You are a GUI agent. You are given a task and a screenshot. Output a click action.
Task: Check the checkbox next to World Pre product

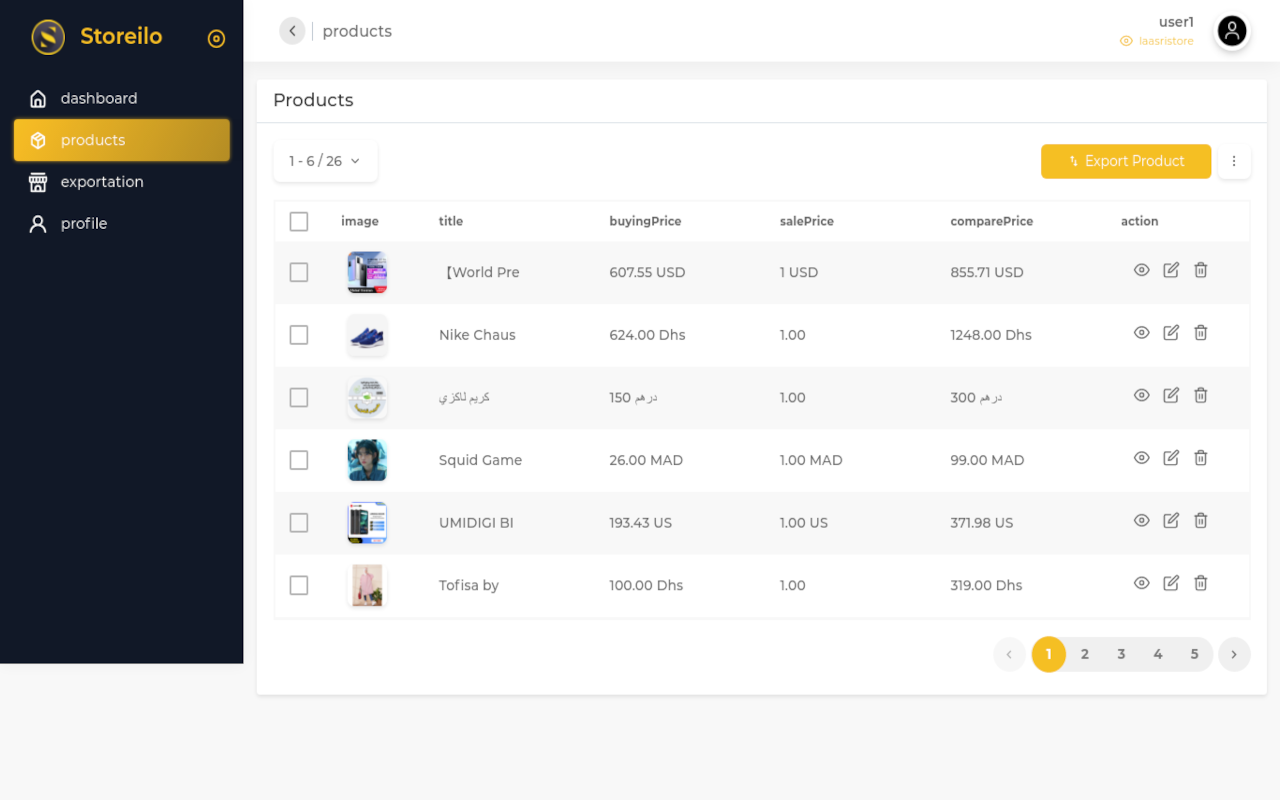tap(299, 272)
